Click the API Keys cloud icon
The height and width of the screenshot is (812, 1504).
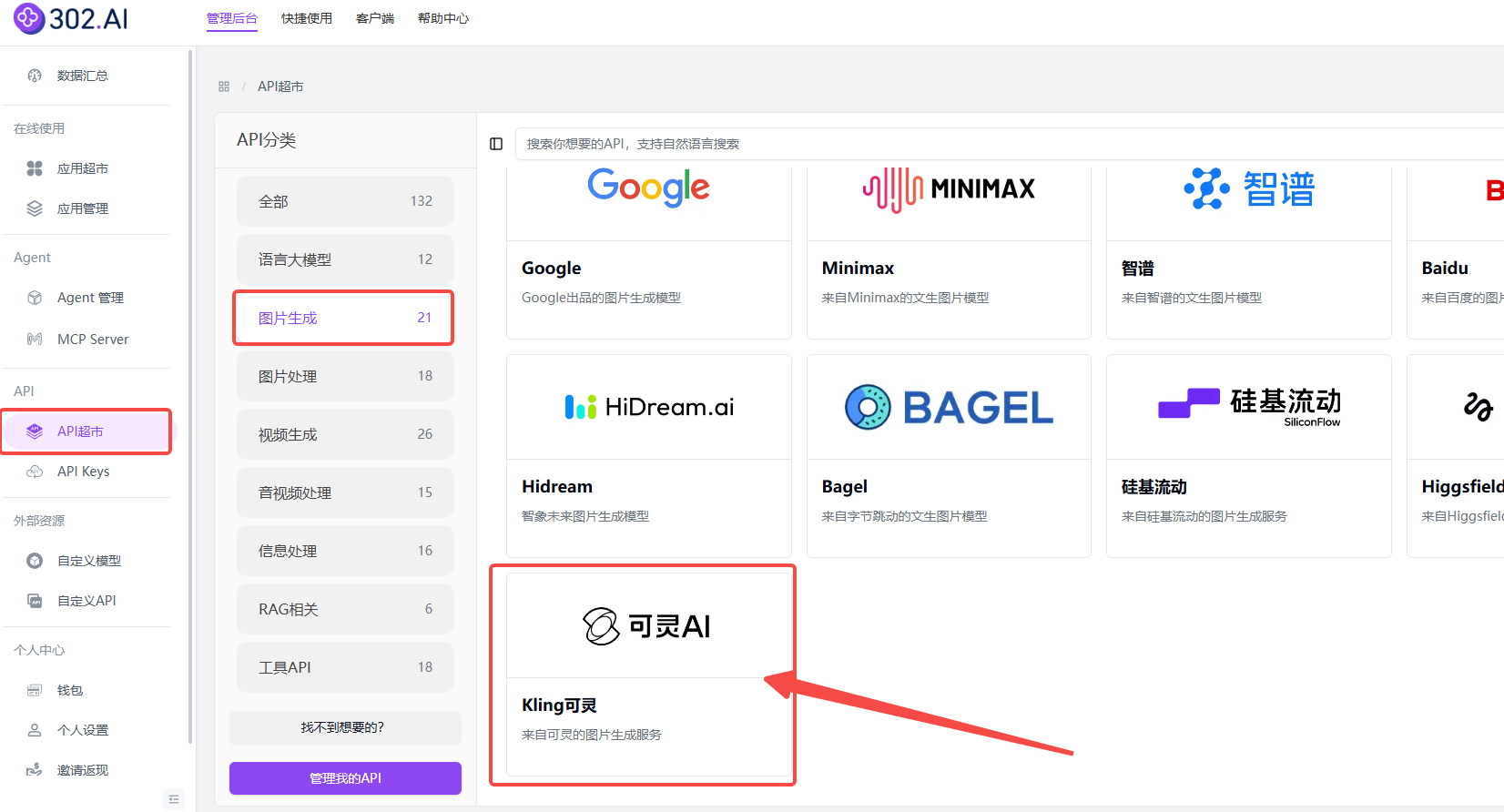35,472
